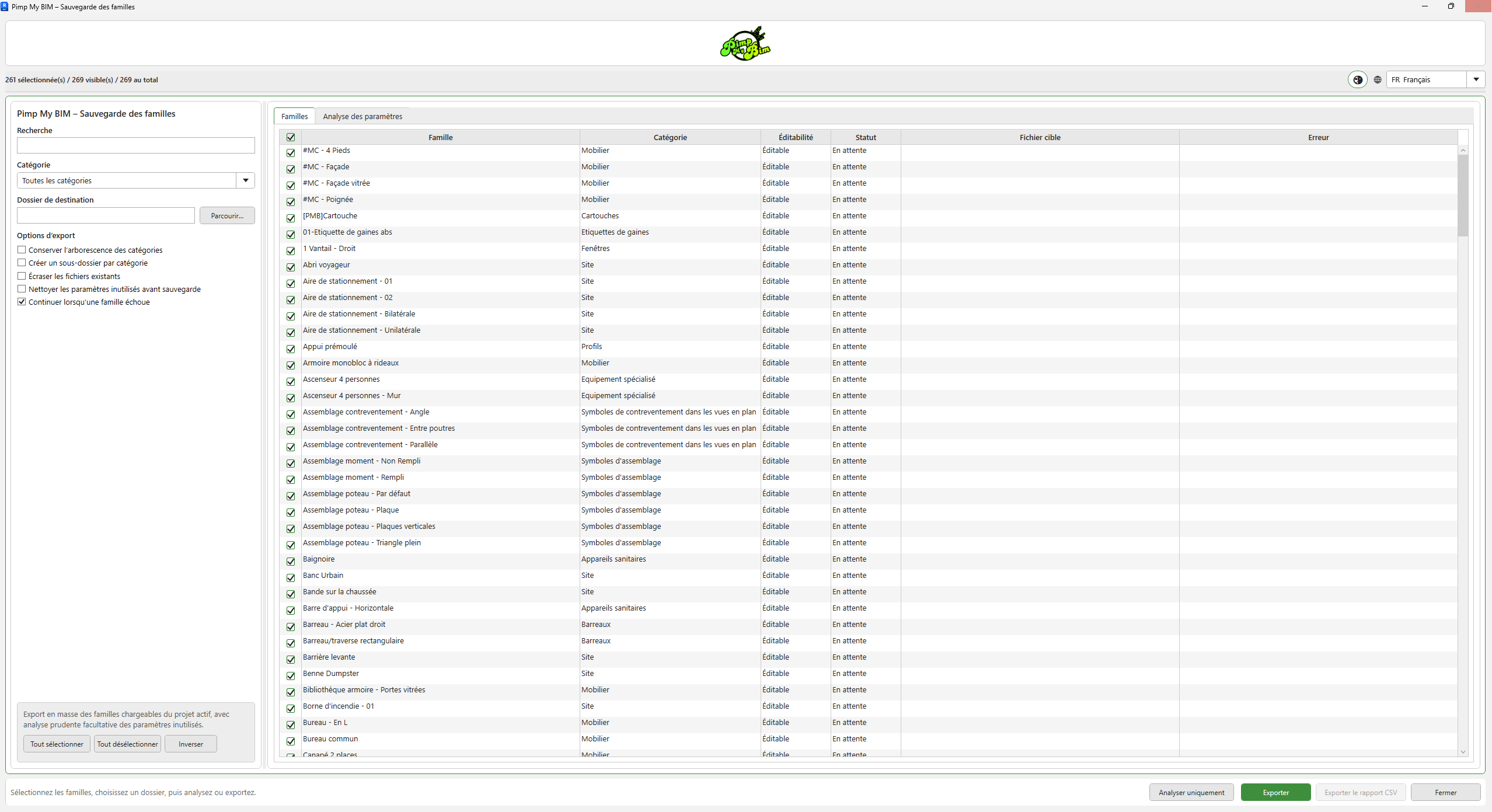The image size is (1492, 812).
Task: Click the Fichier cible column header
Action: point(1040,137)
